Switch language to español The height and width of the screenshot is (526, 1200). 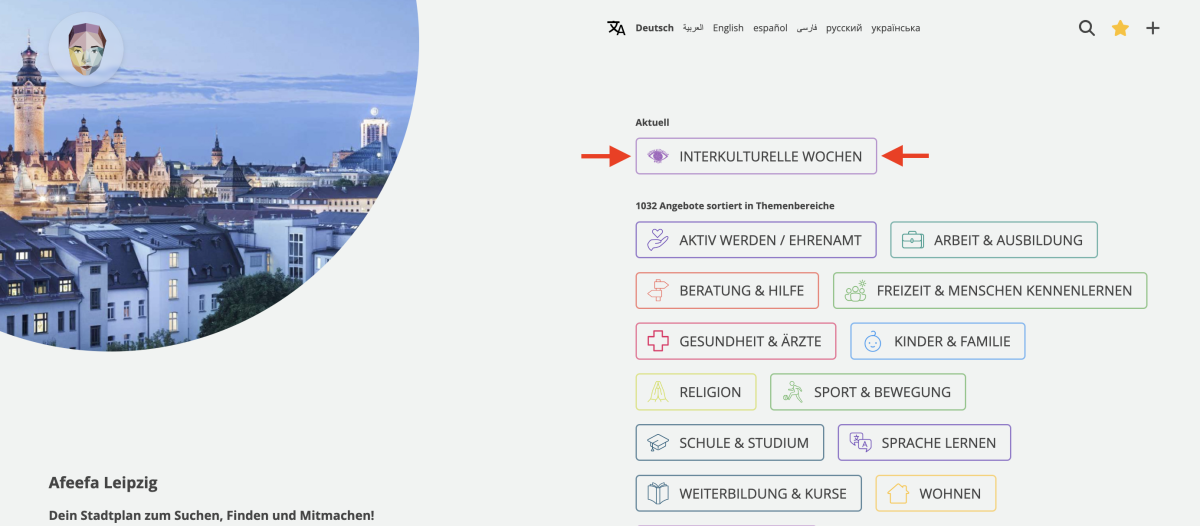click(x=770, y=28)
